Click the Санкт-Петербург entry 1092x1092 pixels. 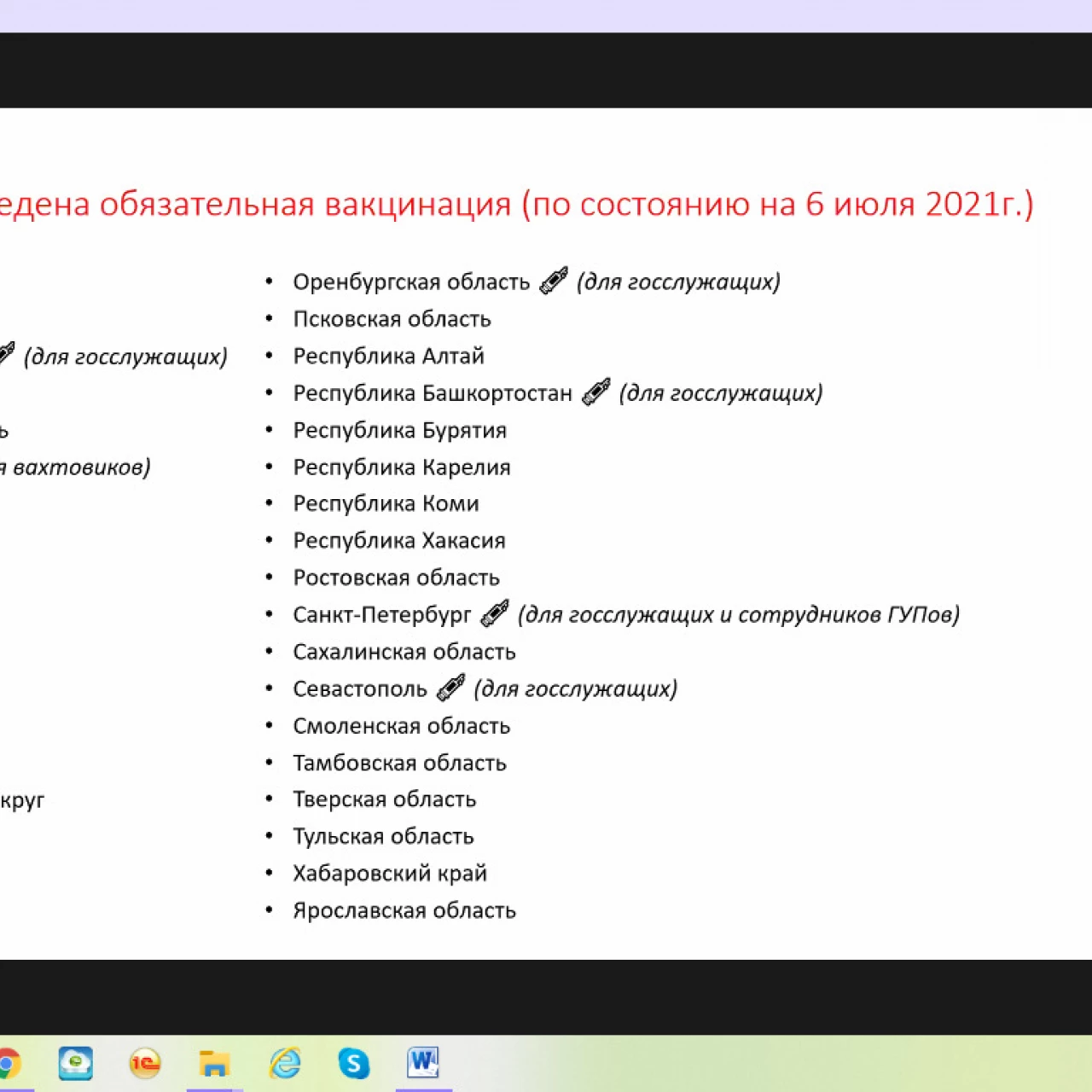[x=382, y=615]
